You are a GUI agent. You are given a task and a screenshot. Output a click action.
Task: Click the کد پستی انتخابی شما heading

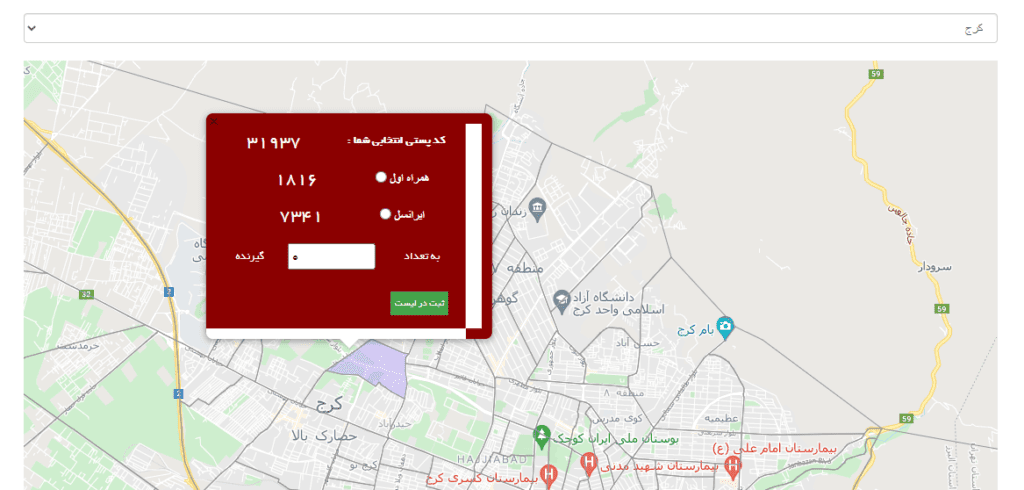coord(396,140)
